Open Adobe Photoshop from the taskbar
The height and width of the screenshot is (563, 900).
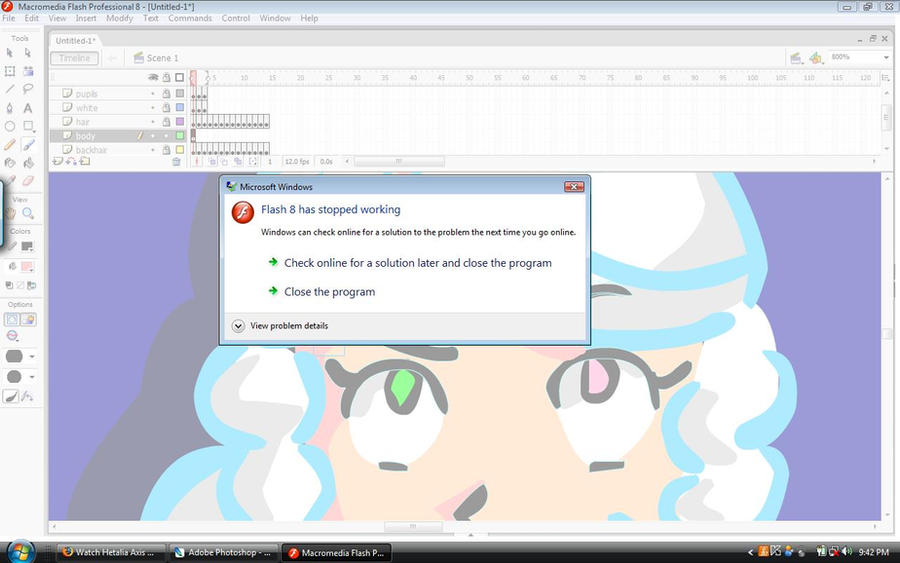pyautogui.click(x=224, y=553)
